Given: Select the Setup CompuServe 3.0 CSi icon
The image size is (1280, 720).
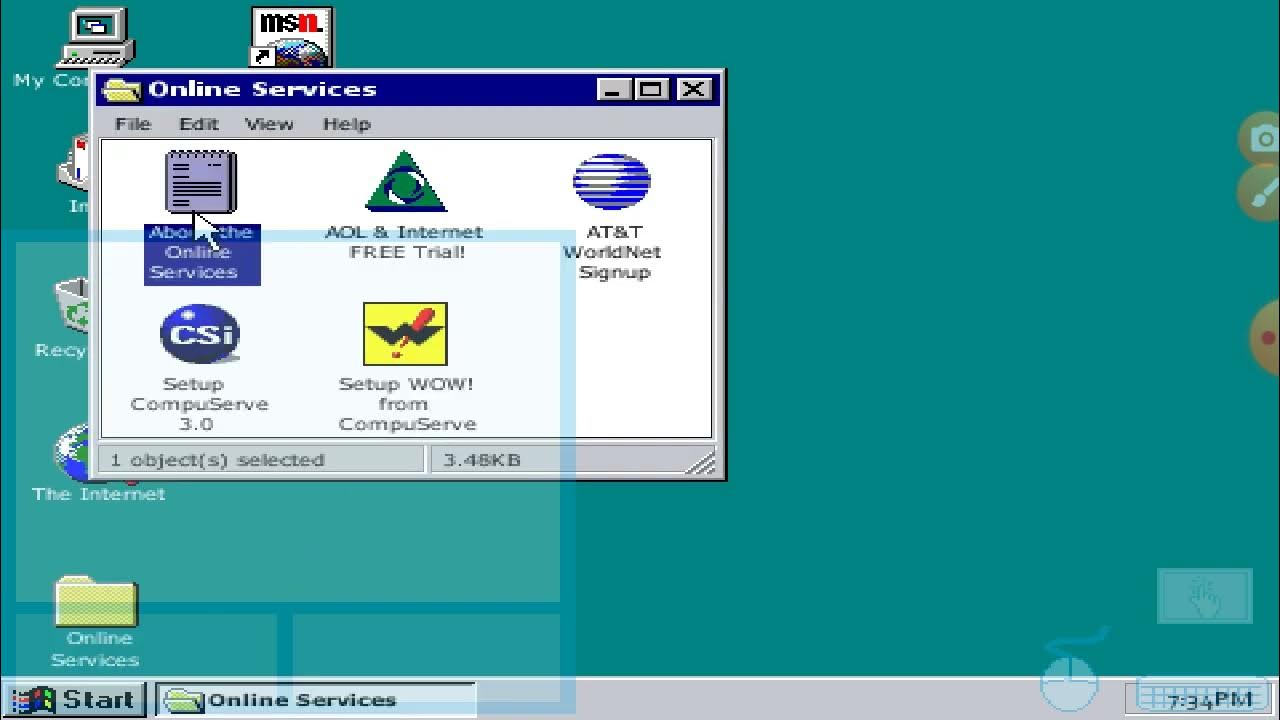Looking at the screenshot, I should tap(200, 334).
